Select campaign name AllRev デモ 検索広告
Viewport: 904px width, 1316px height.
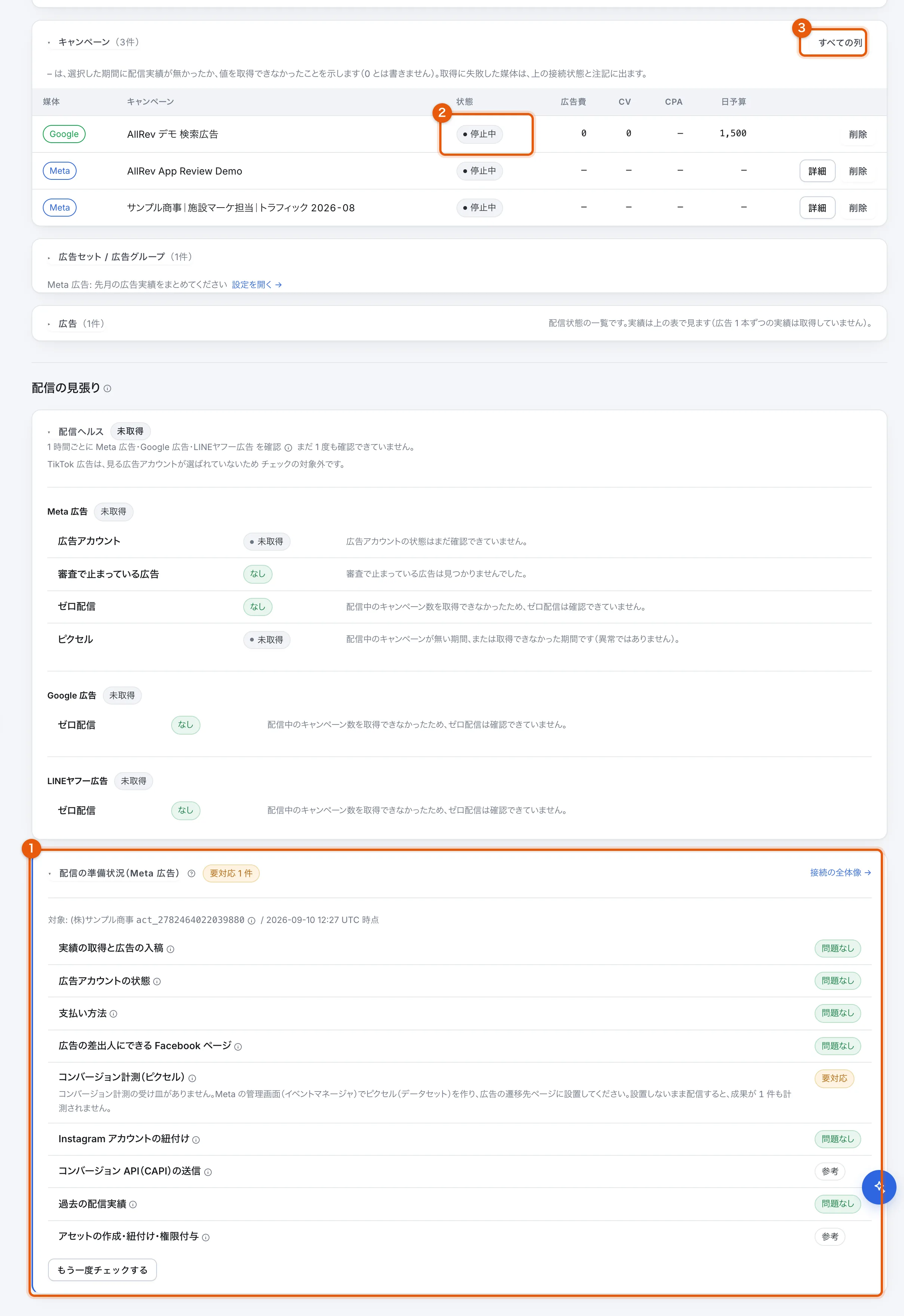[172, 134]
